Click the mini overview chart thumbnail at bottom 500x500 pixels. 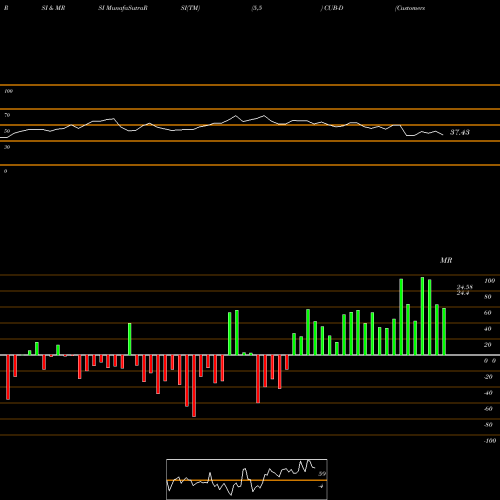[247, 479]
